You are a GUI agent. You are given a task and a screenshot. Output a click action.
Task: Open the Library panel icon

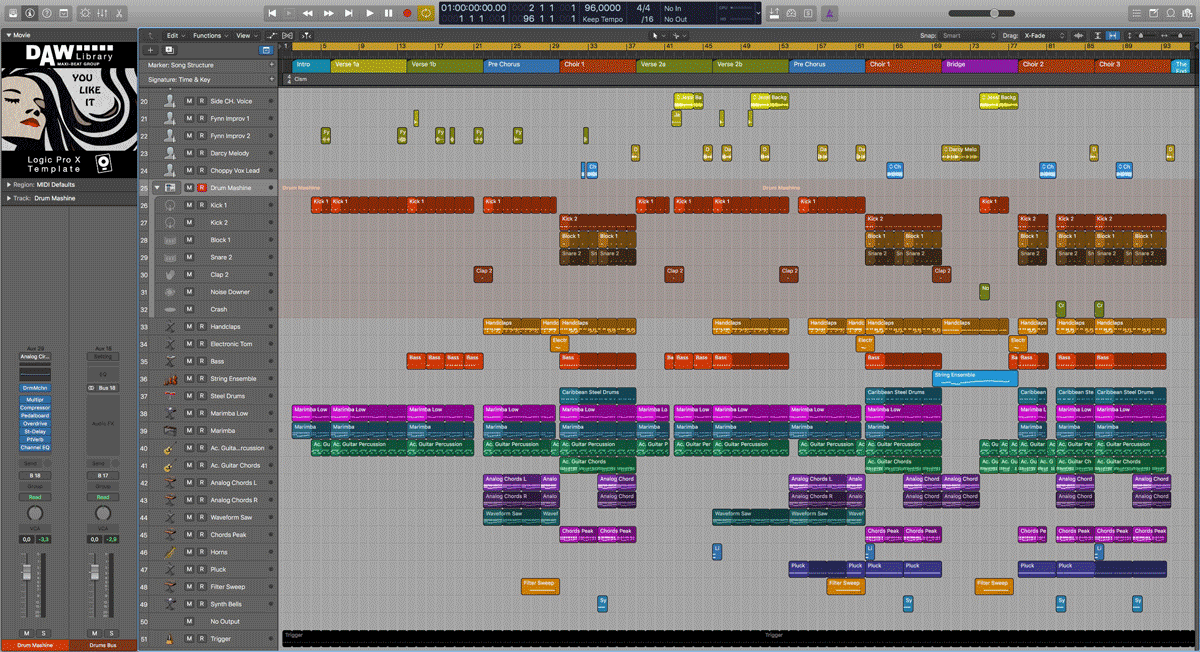coord(12,13)
